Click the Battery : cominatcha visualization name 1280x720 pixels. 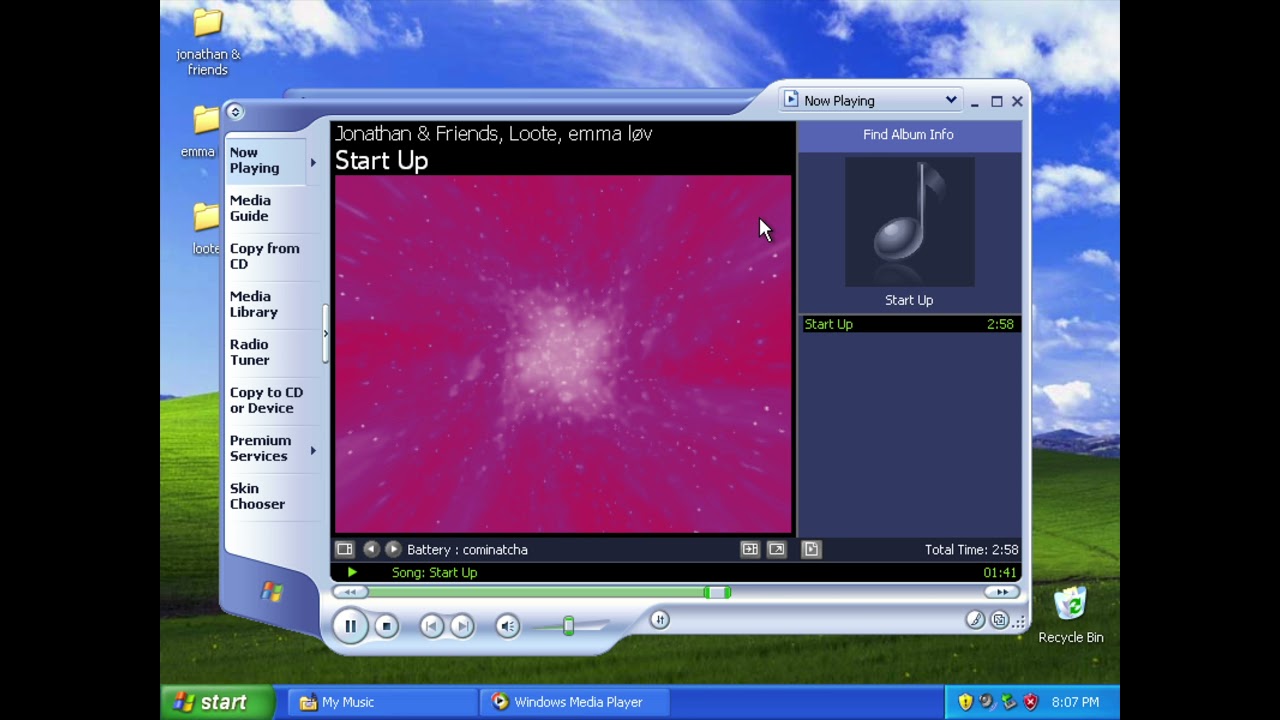coord(467,549)
